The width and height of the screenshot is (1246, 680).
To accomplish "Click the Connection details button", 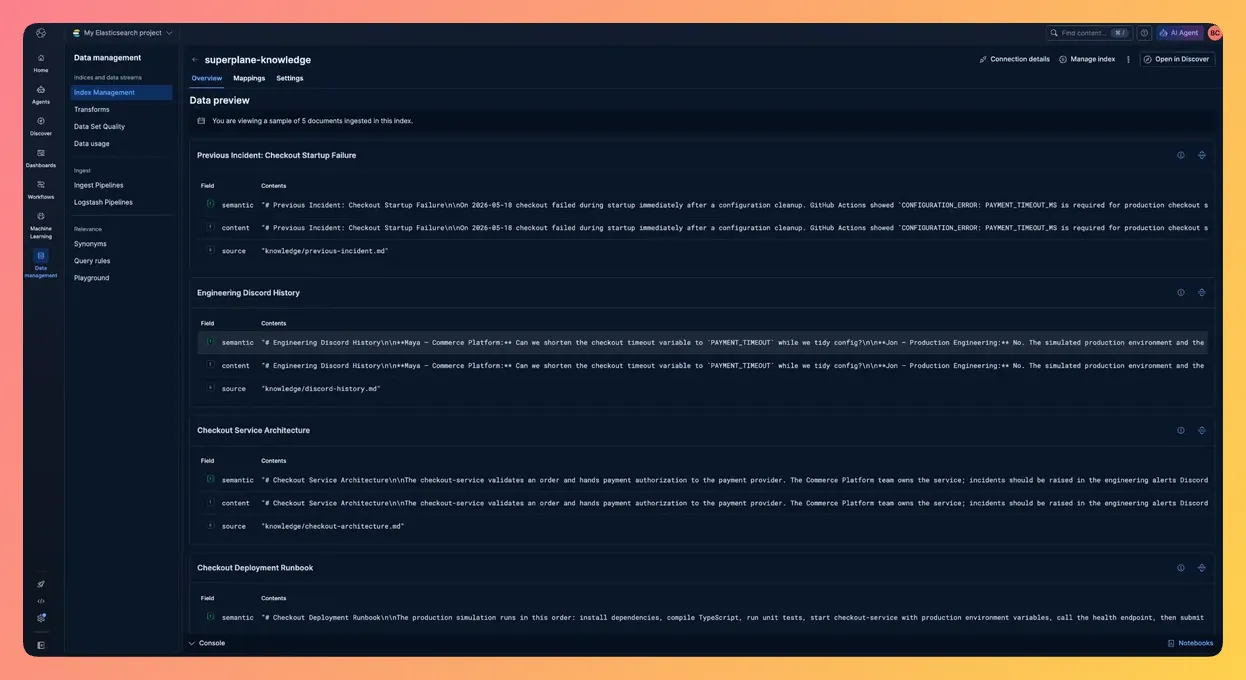I will 1015,60.
